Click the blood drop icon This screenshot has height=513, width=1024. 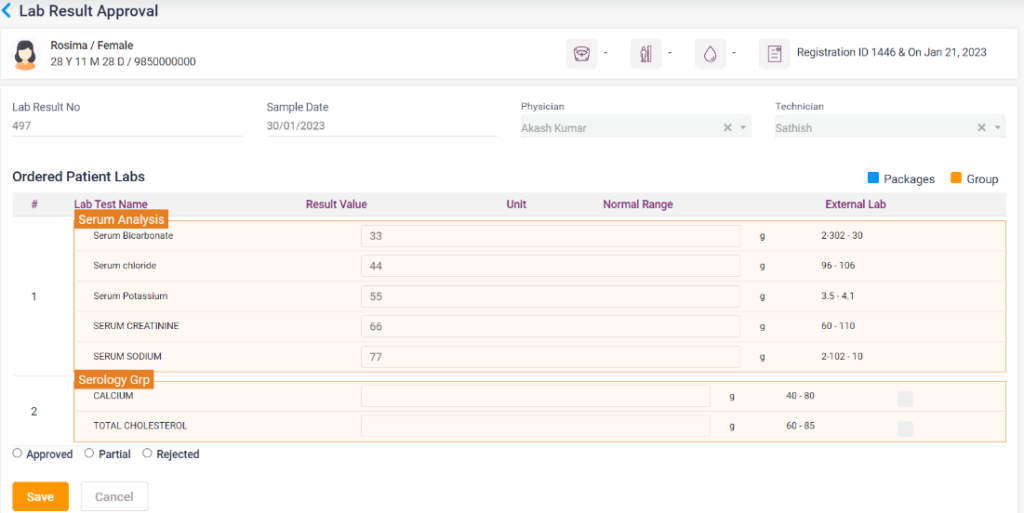point(710,54)
